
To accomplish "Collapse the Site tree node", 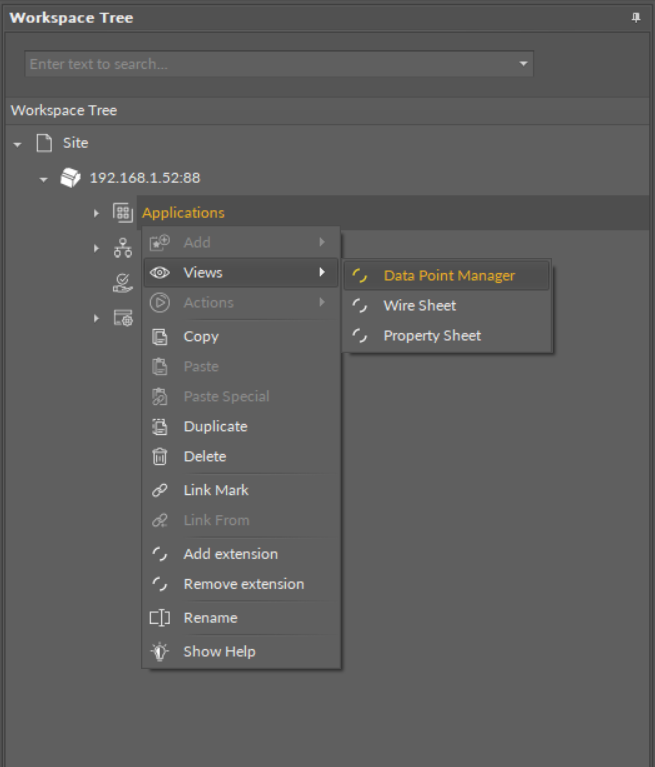I will (x=17, y=144).
